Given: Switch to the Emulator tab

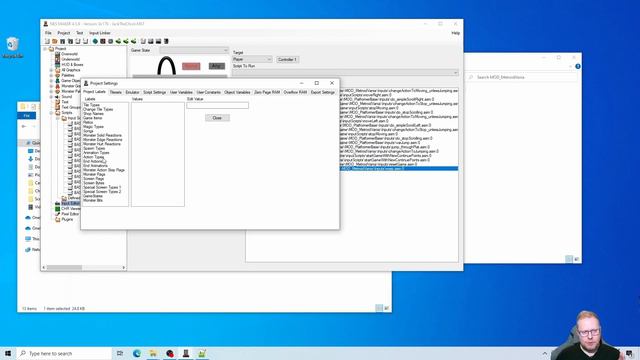Looking at the screenshot, I should [132, 92].
